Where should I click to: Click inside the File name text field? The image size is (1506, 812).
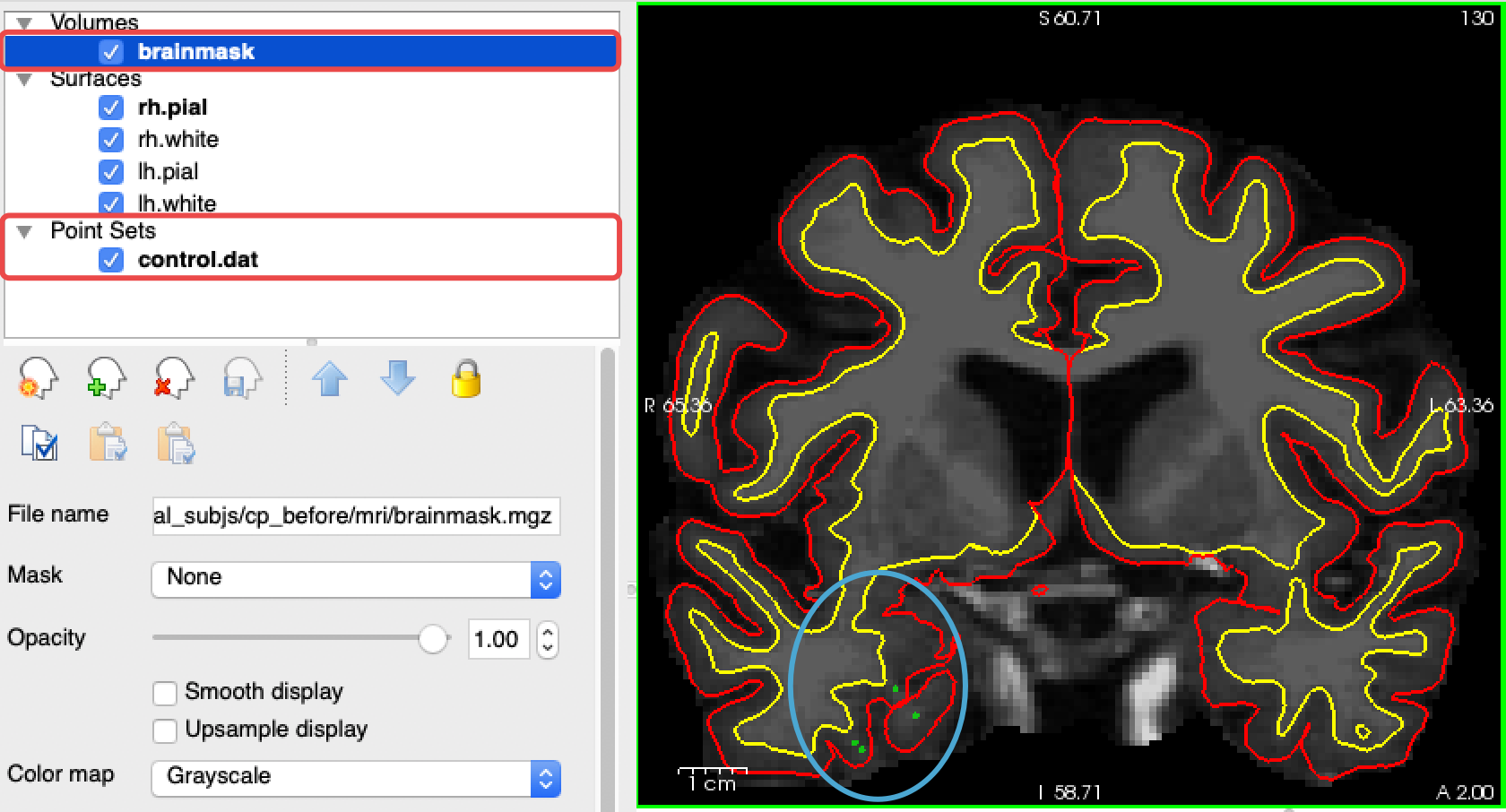pyautogui.click(x=354, y=515)
